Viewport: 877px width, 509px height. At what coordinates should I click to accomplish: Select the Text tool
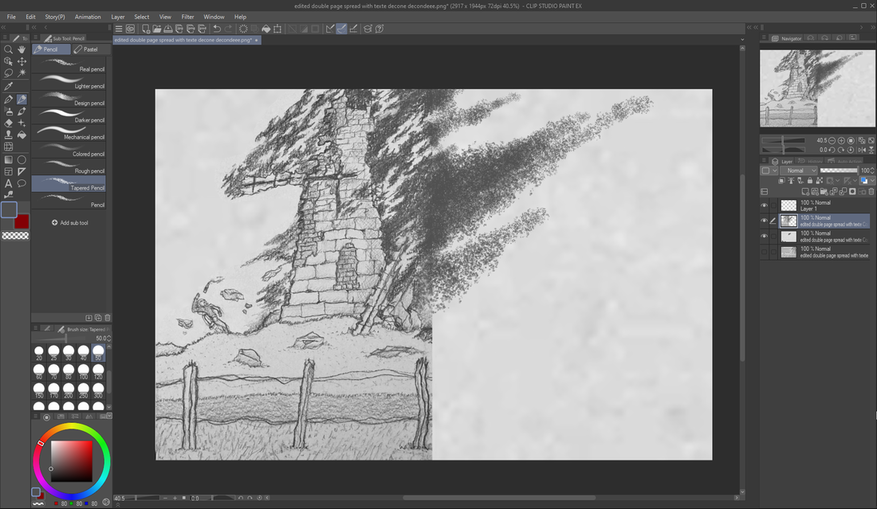click(8, 183)
